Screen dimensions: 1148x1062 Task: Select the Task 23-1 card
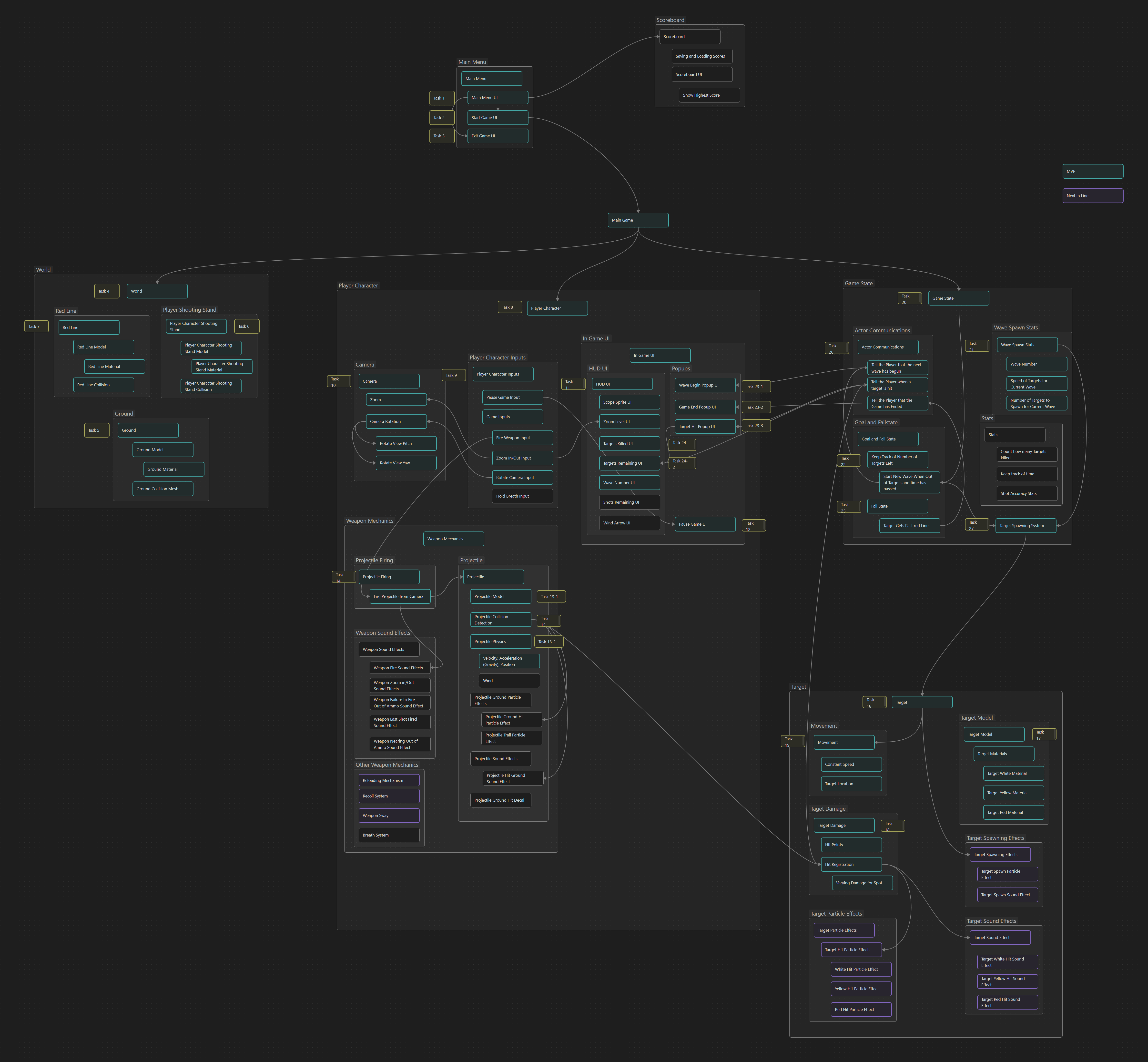(x=756, y=387)
